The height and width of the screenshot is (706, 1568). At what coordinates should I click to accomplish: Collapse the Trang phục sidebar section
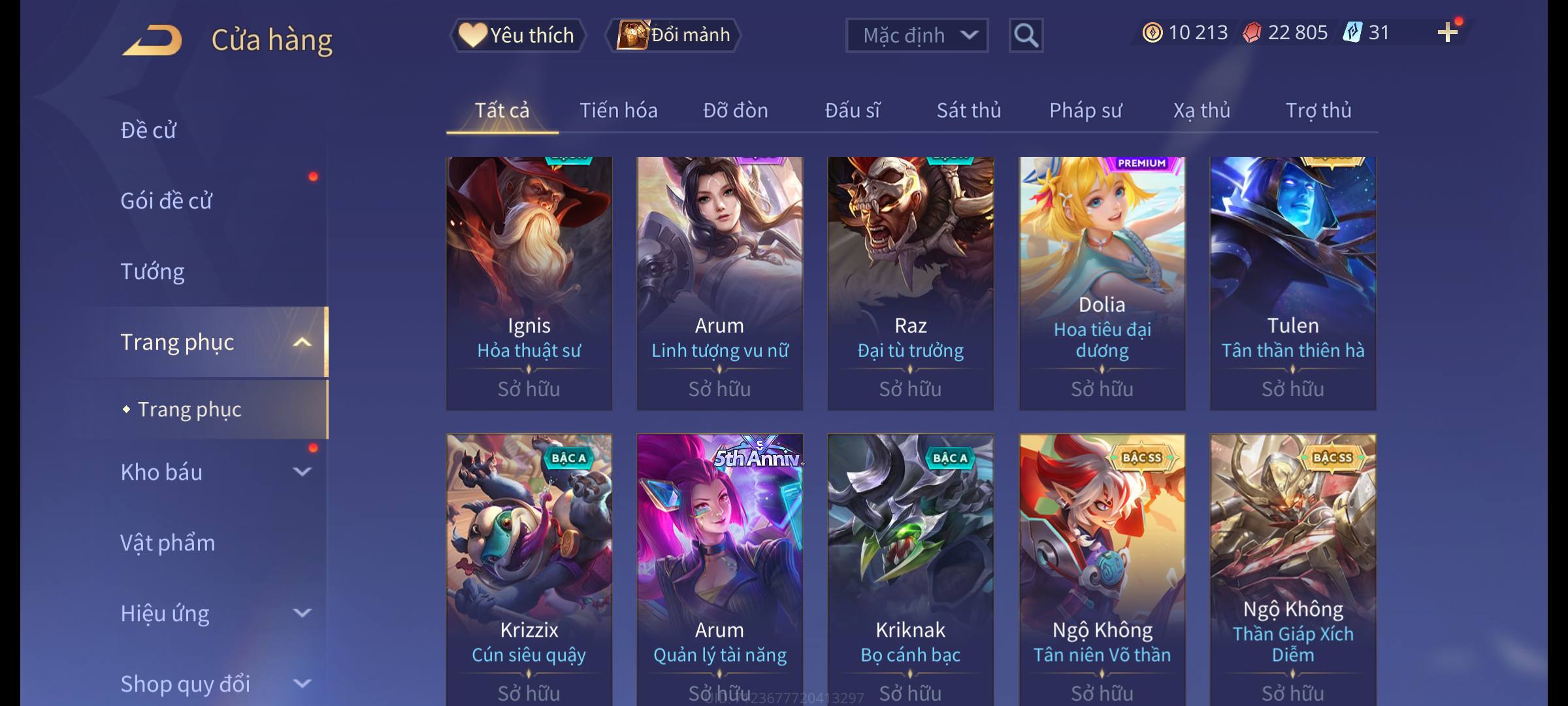pos(302,342)
